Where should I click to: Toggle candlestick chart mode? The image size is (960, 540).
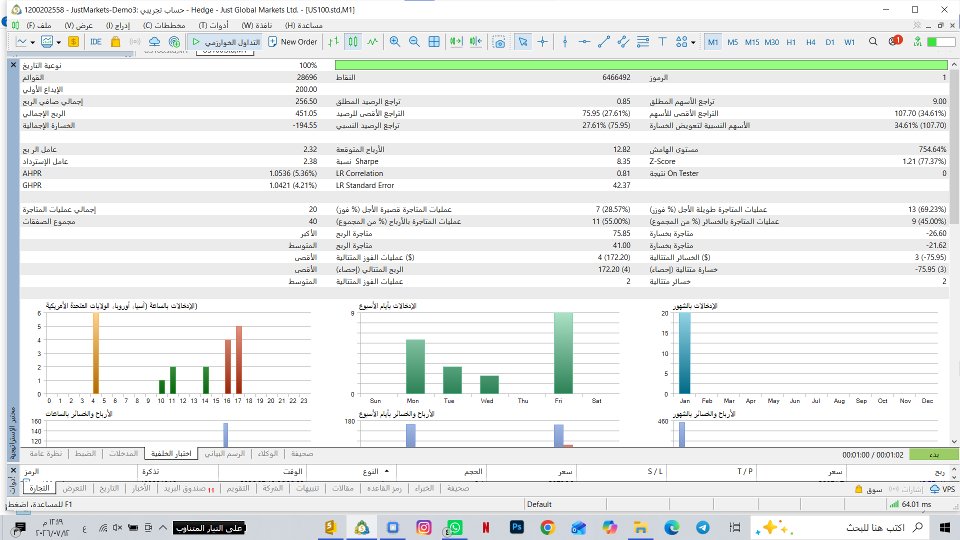[353, 42]
